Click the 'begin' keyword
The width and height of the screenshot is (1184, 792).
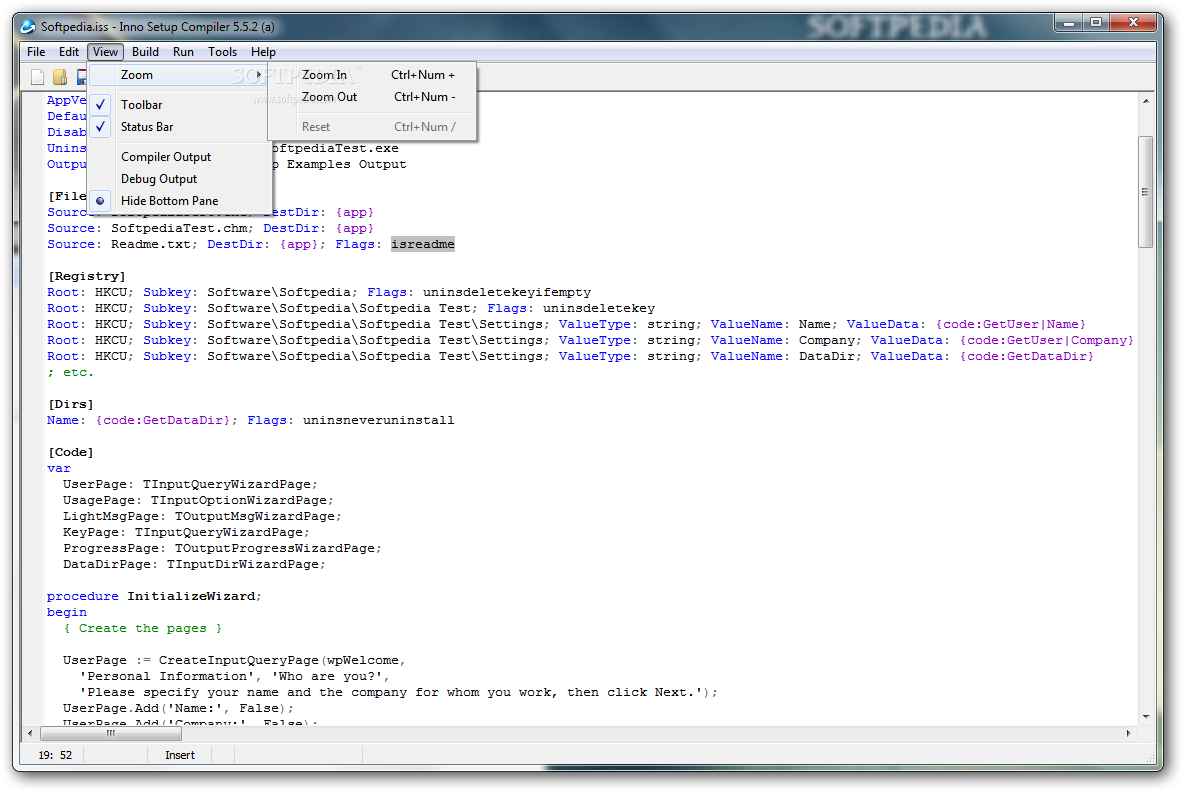[66, 612]
